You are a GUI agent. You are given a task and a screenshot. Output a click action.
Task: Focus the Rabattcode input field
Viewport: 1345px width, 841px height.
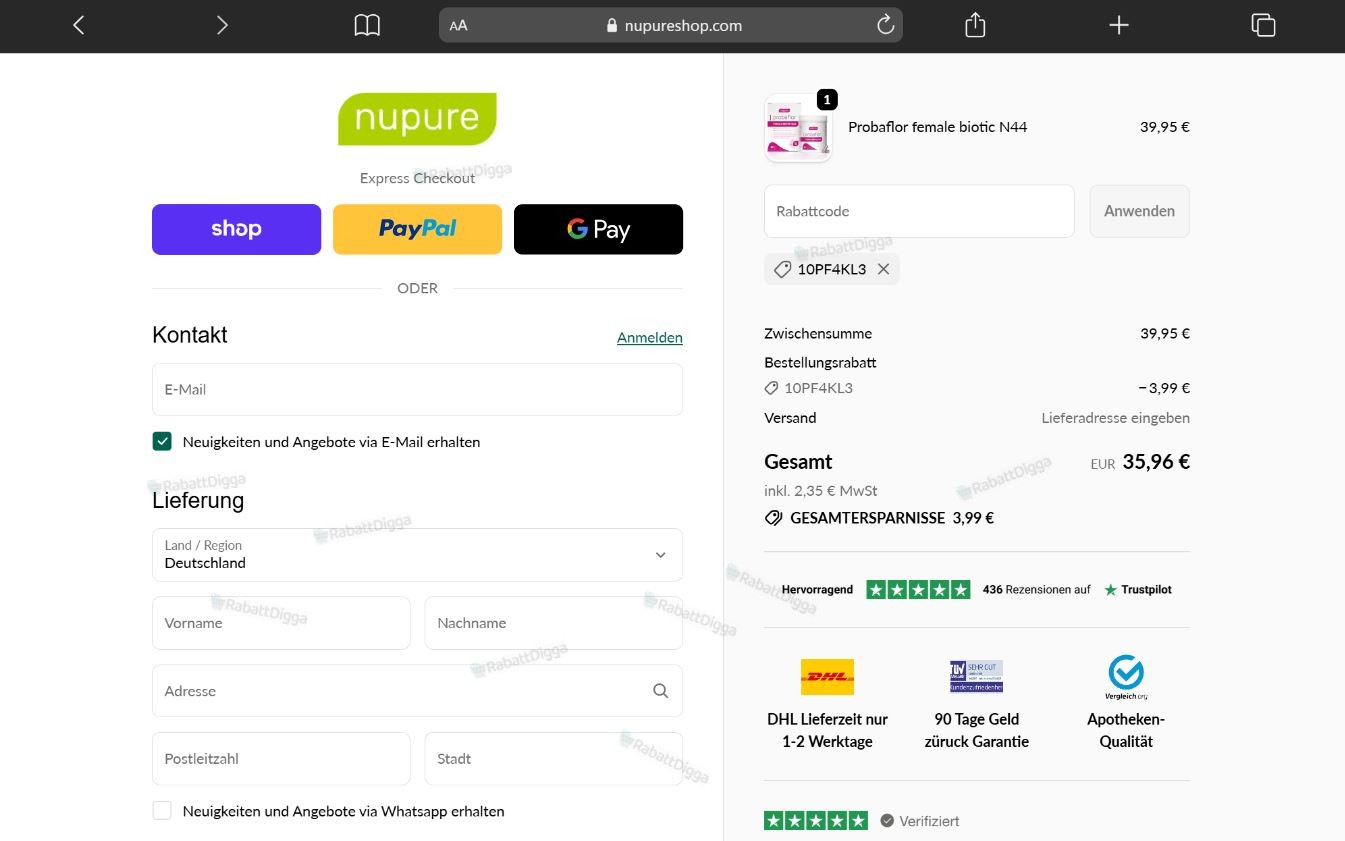[919, 211]
